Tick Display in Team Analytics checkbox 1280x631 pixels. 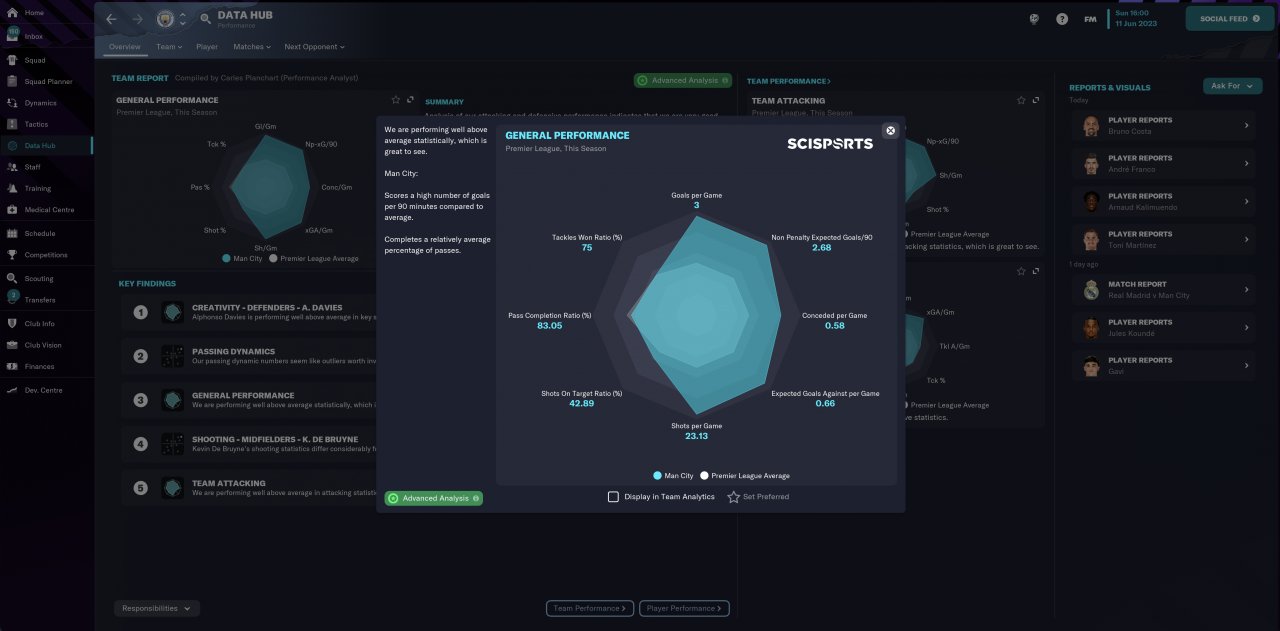tap(614, 496)
